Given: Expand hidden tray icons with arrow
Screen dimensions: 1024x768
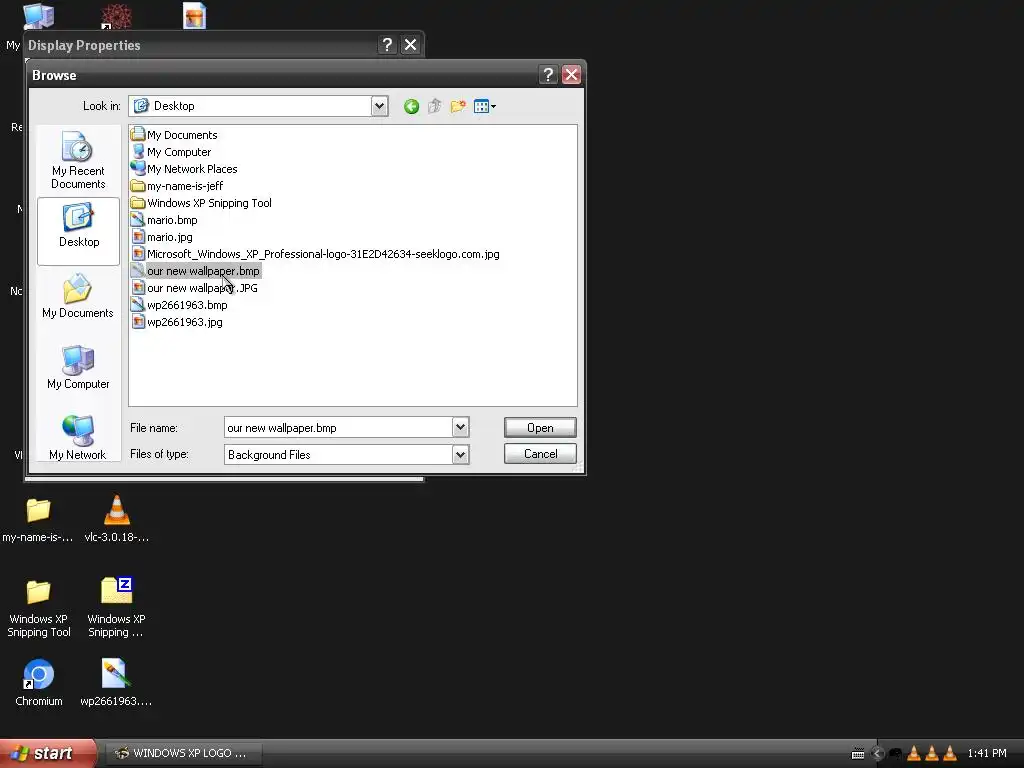Looking at the screenshot, I should coord(877,754).
